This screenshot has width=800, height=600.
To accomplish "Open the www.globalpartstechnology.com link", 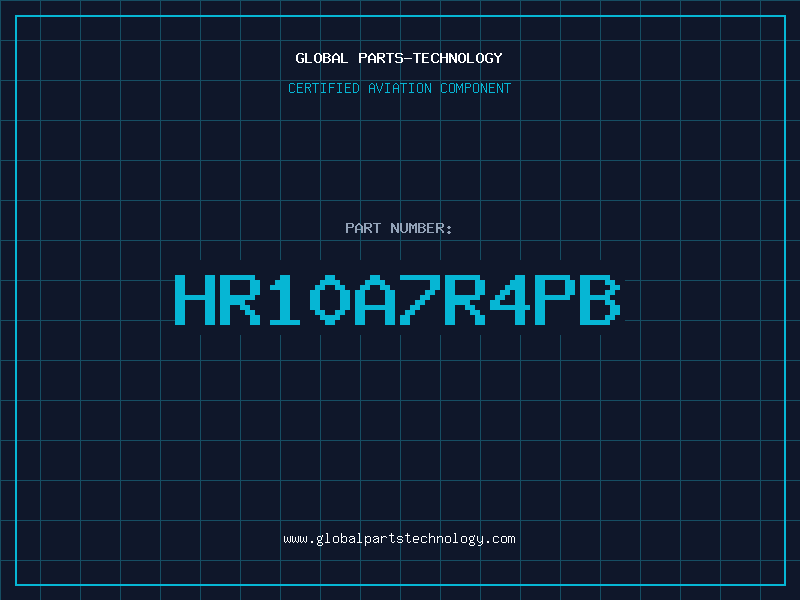I will (x=399, y=539).
